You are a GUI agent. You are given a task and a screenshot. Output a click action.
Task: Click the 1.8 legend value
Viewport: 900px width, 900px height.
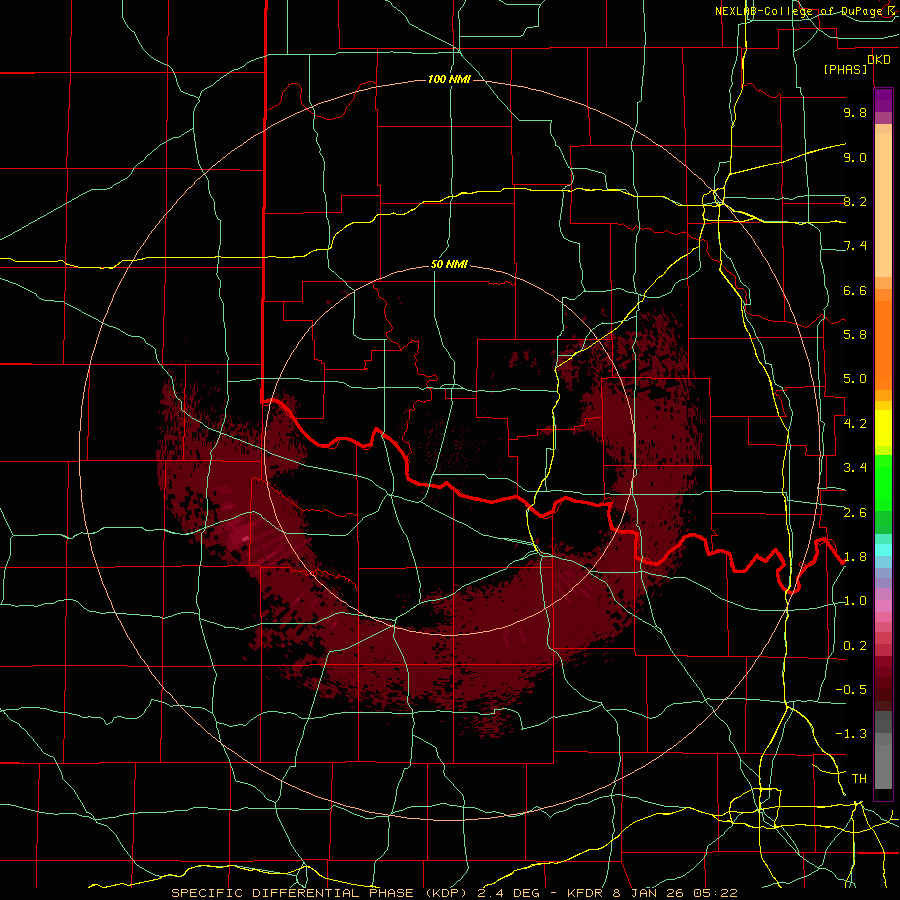[x=855, y=557]
